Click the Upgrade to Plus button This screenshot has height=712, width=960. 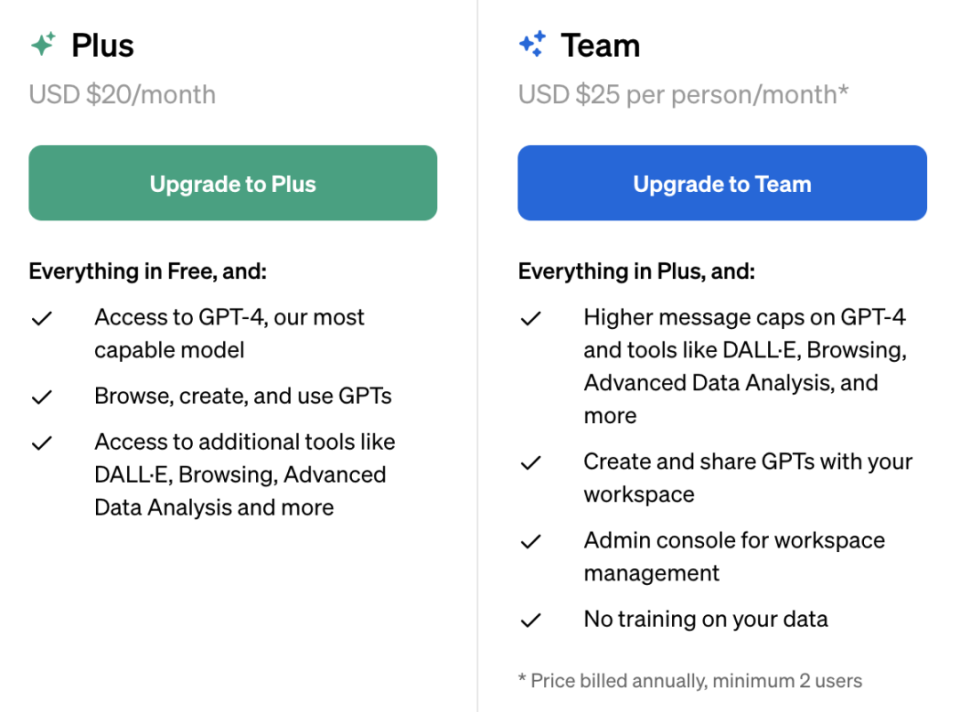coord(232,184)
